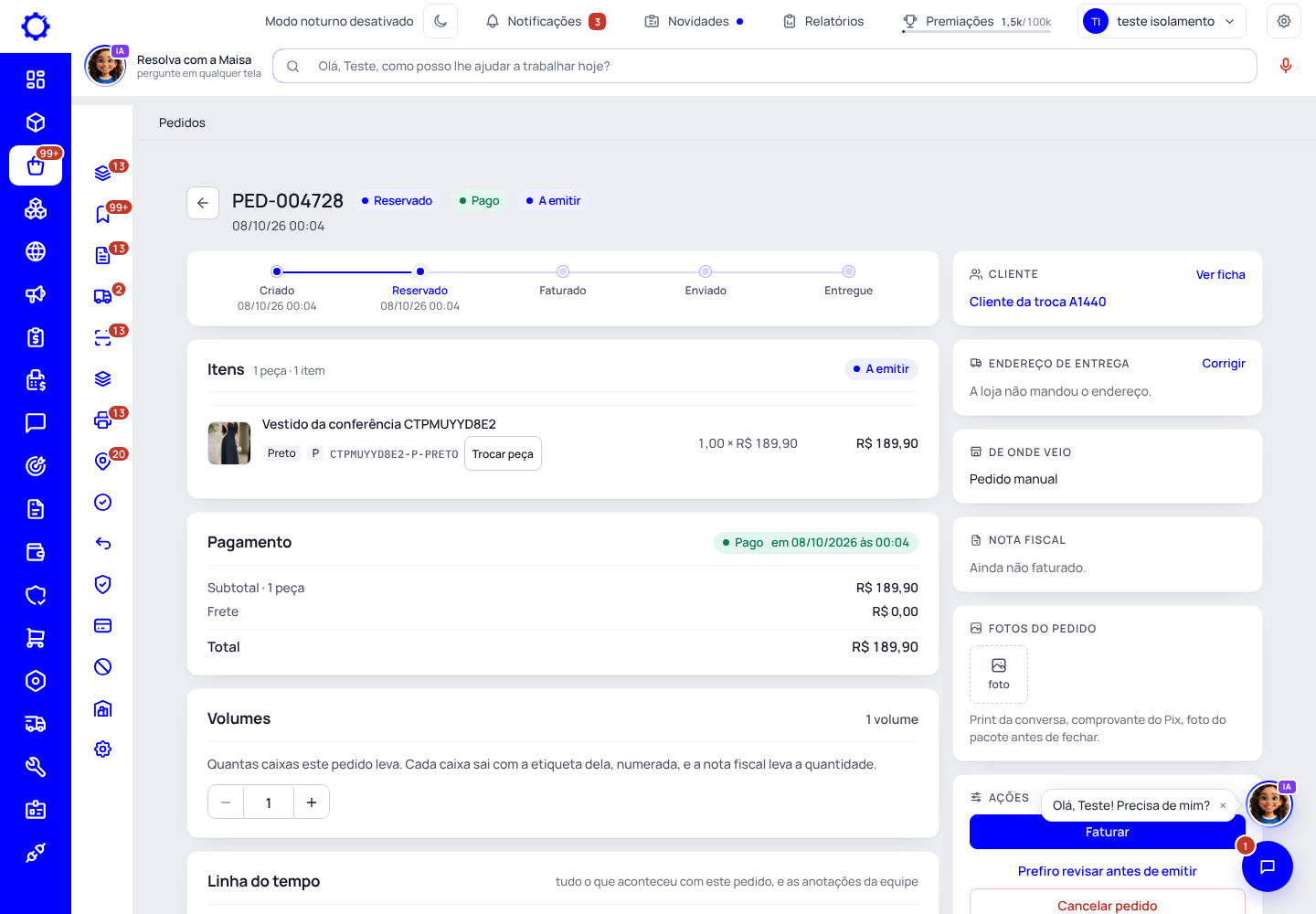Click the Maisa assistant search field
The width and height of the screenshot is (1316, 914).
click(x=765, y=66)
